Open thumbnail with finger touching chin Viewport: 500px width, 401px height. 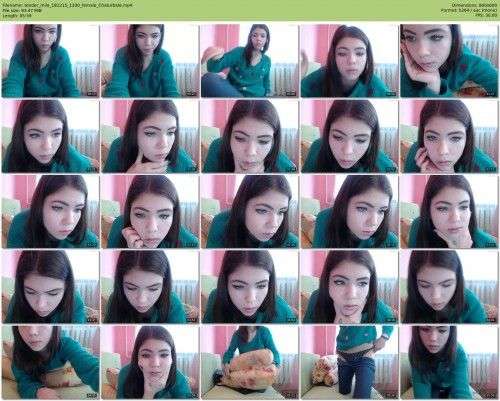click(x=150, y=136)
